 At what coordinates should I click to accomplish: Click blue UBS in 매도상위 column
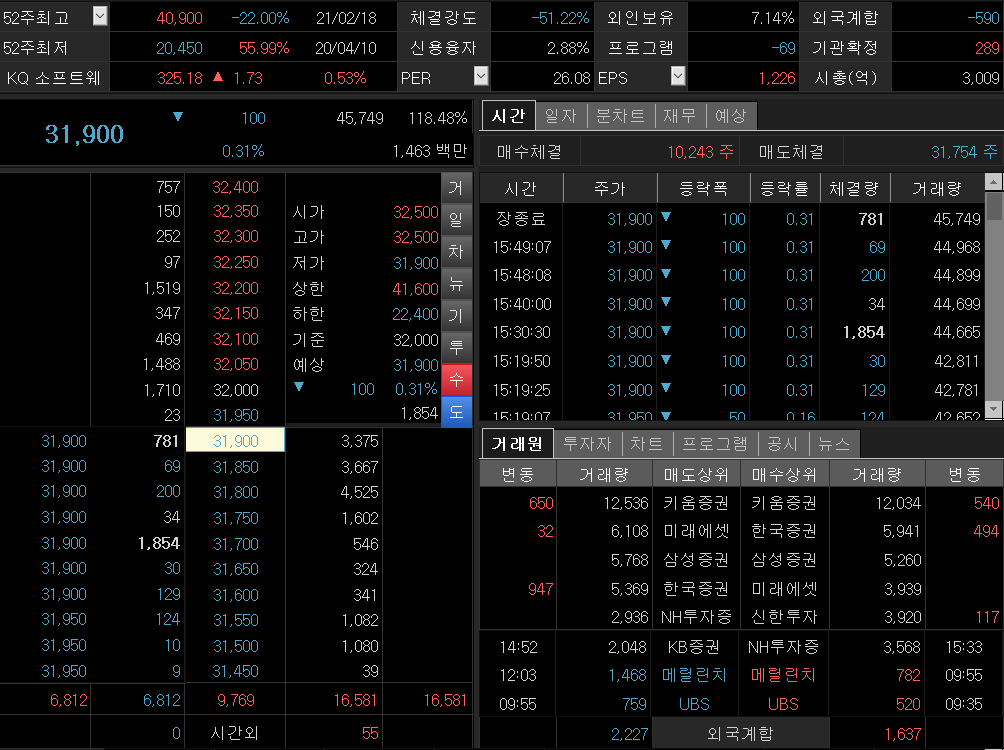coord(695,704)
